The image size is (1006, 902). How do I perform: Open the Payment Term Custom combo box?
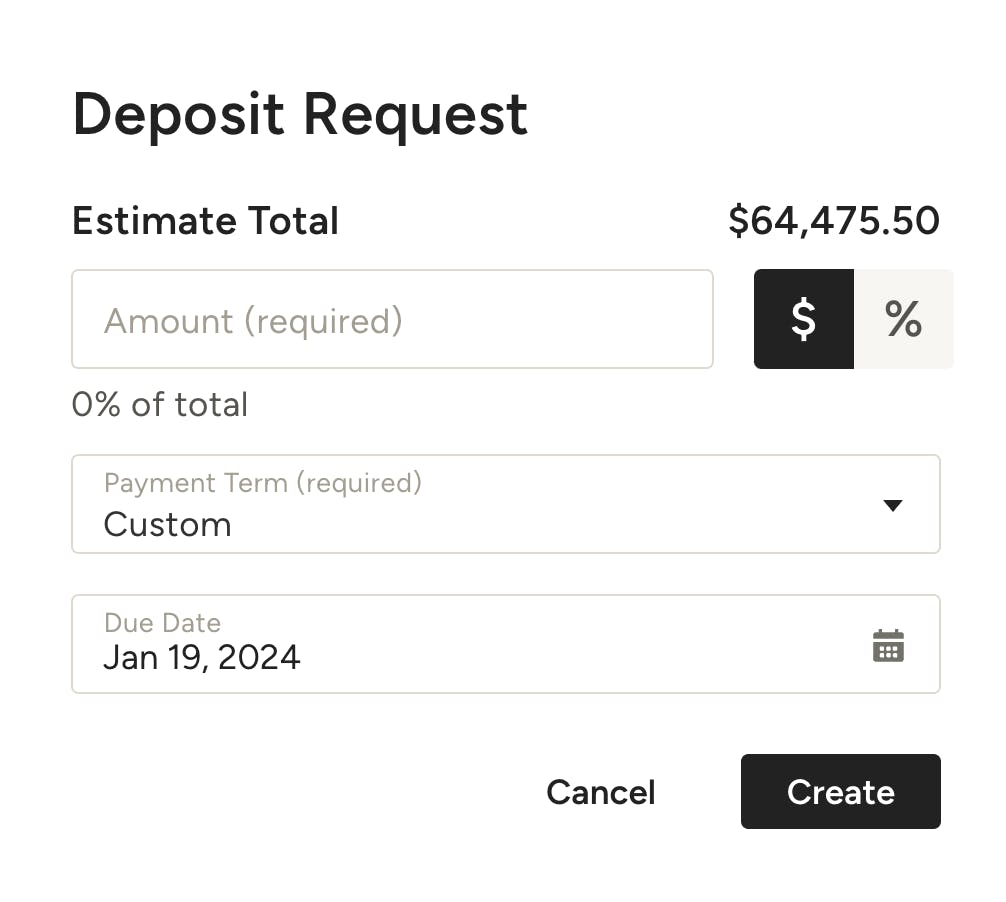[506, 504]
